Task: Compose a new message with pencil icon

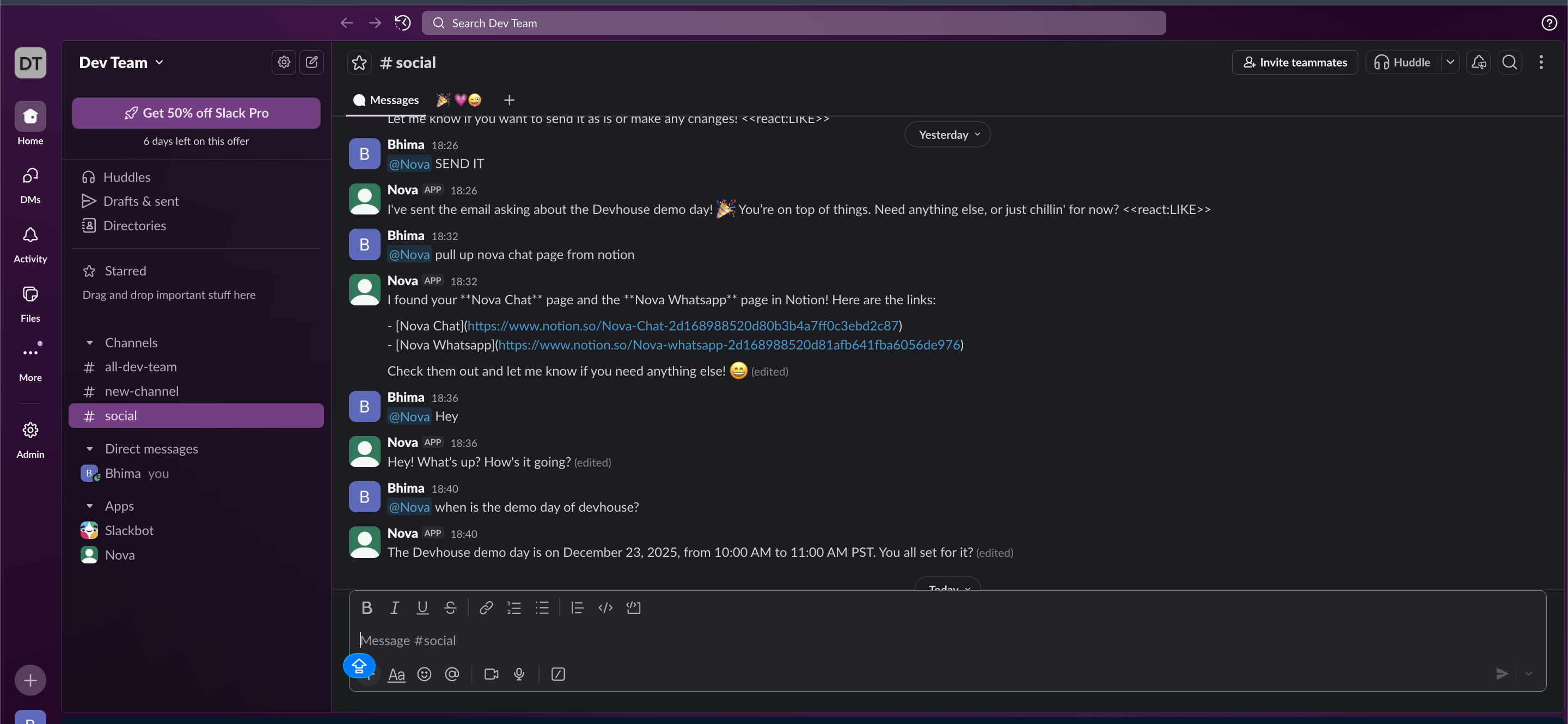Action: (x=311, y=62)
